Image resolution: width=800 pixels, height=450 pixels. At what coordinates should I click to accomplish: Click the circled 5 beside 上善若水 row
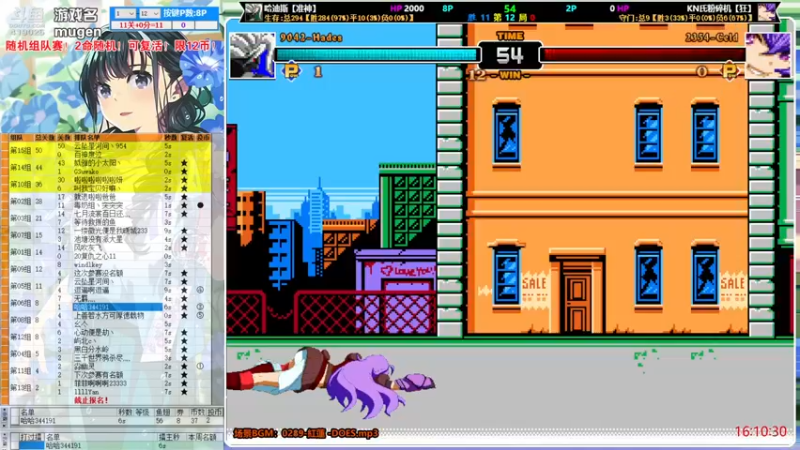201,316
